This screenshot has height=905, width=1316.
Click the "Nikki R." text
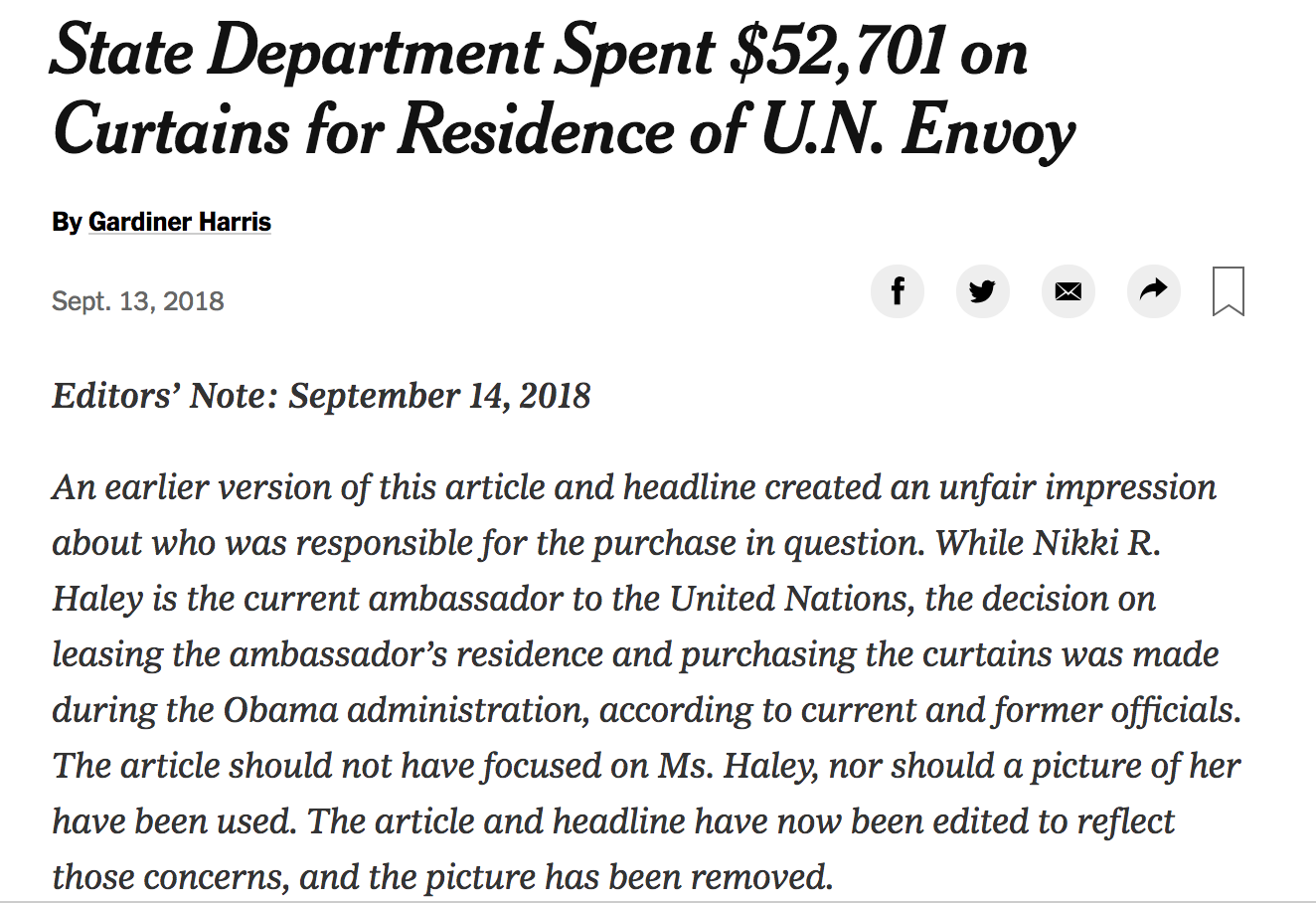(x=1097, y=543)
